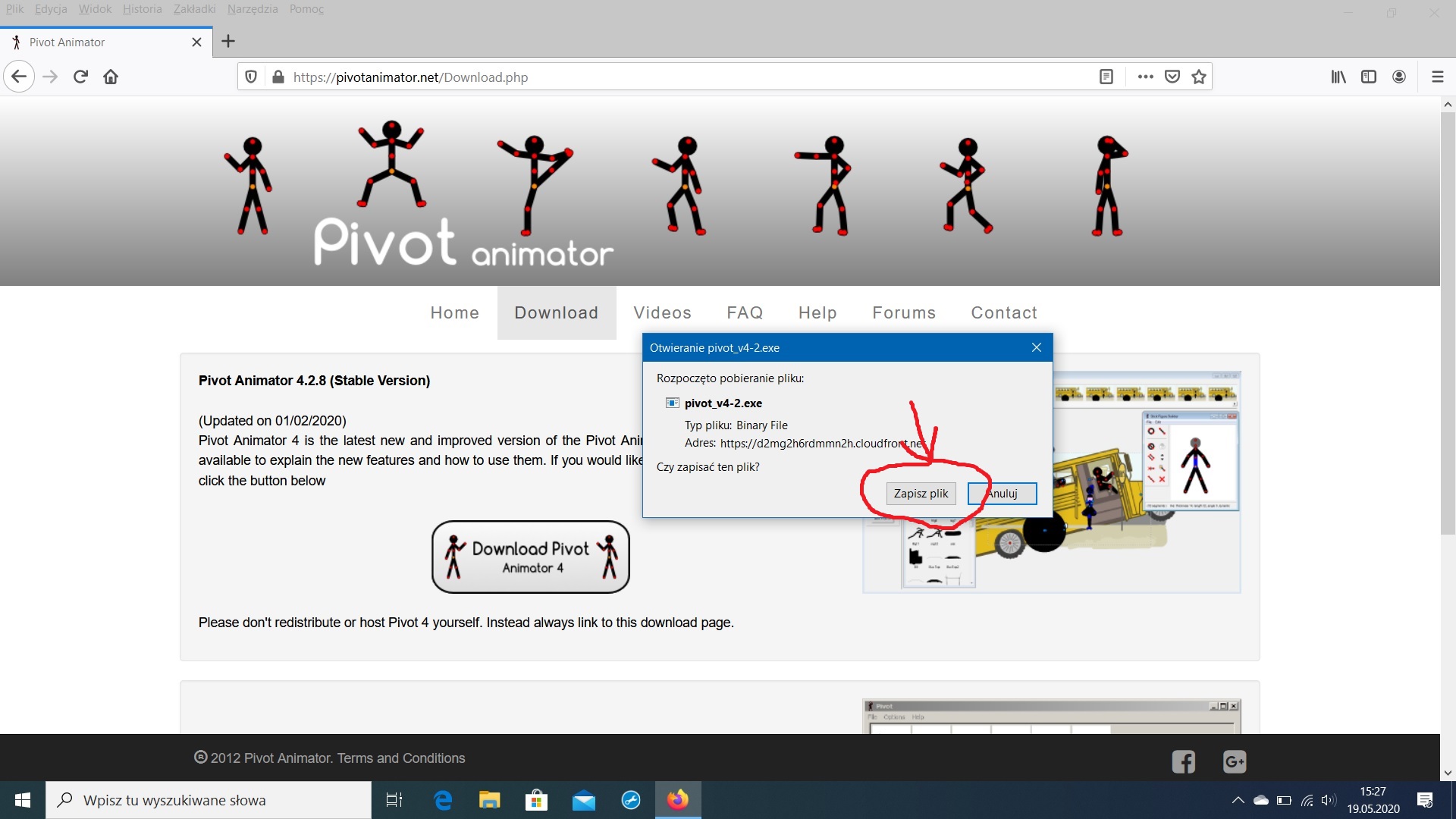
Task: Open File Explorer from taskbar
Action: 490,800
